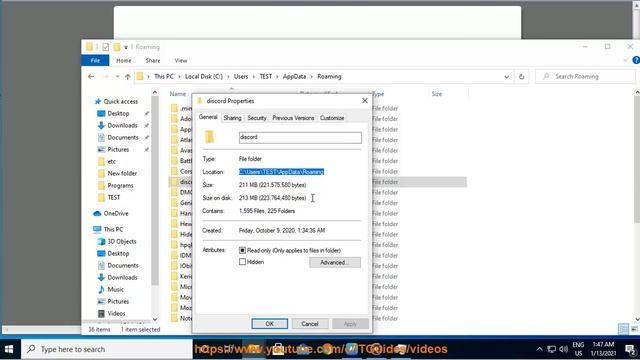Refresh the Roaming folder view

521,76
